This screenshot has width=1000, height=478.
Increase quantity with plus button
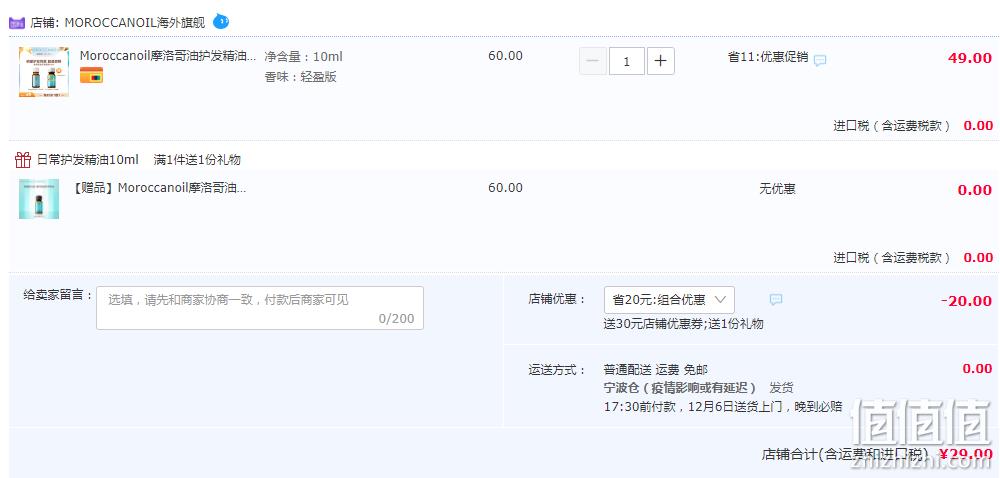(661, 61)
